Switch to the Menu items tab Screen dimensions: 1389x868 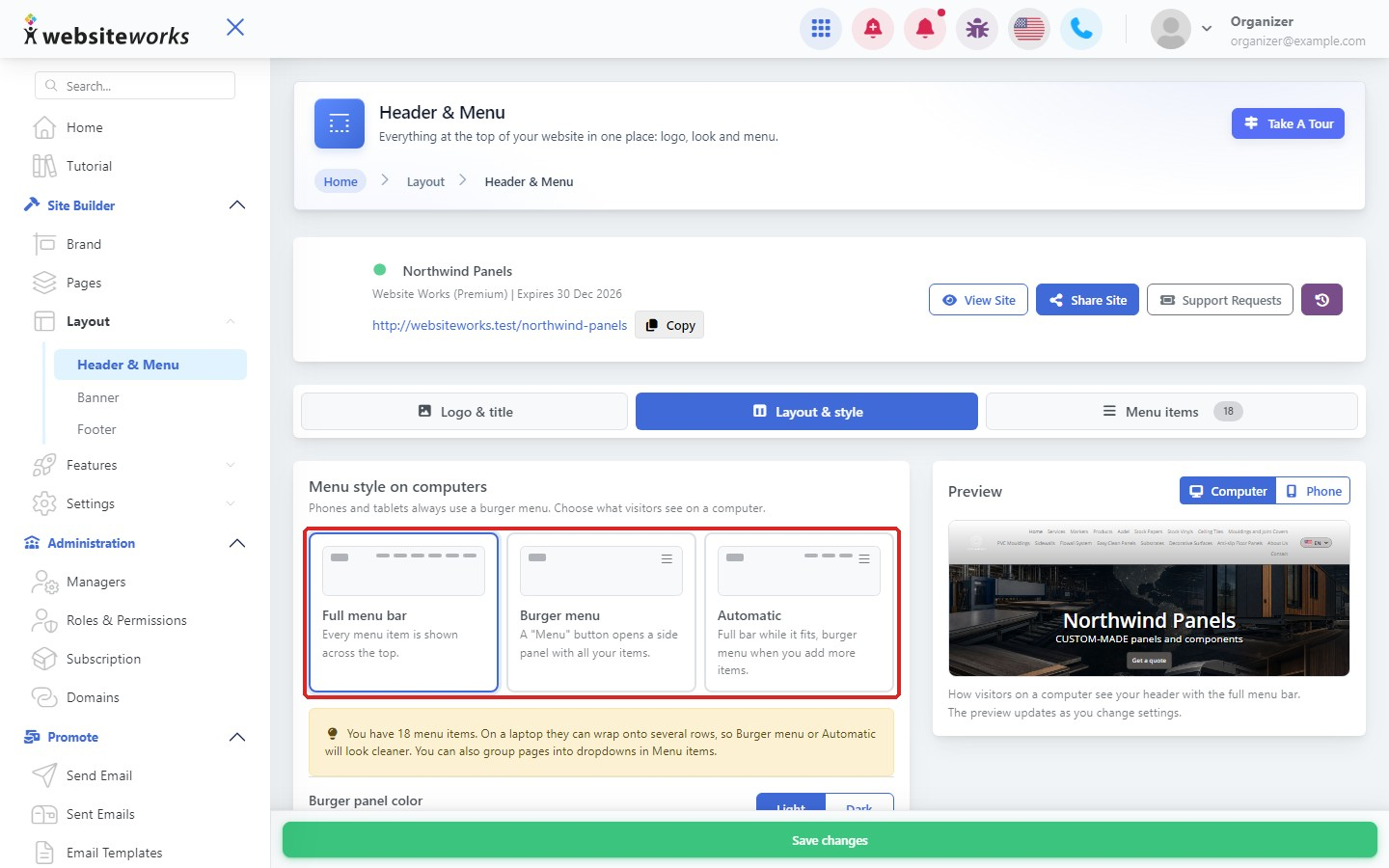(1171, 412)
